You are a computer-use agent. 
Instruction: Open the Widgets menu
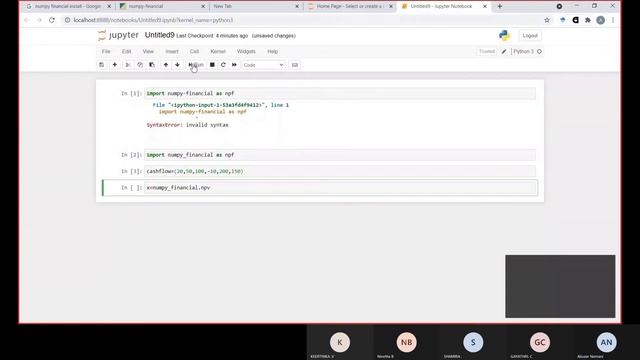pos(246,51)
